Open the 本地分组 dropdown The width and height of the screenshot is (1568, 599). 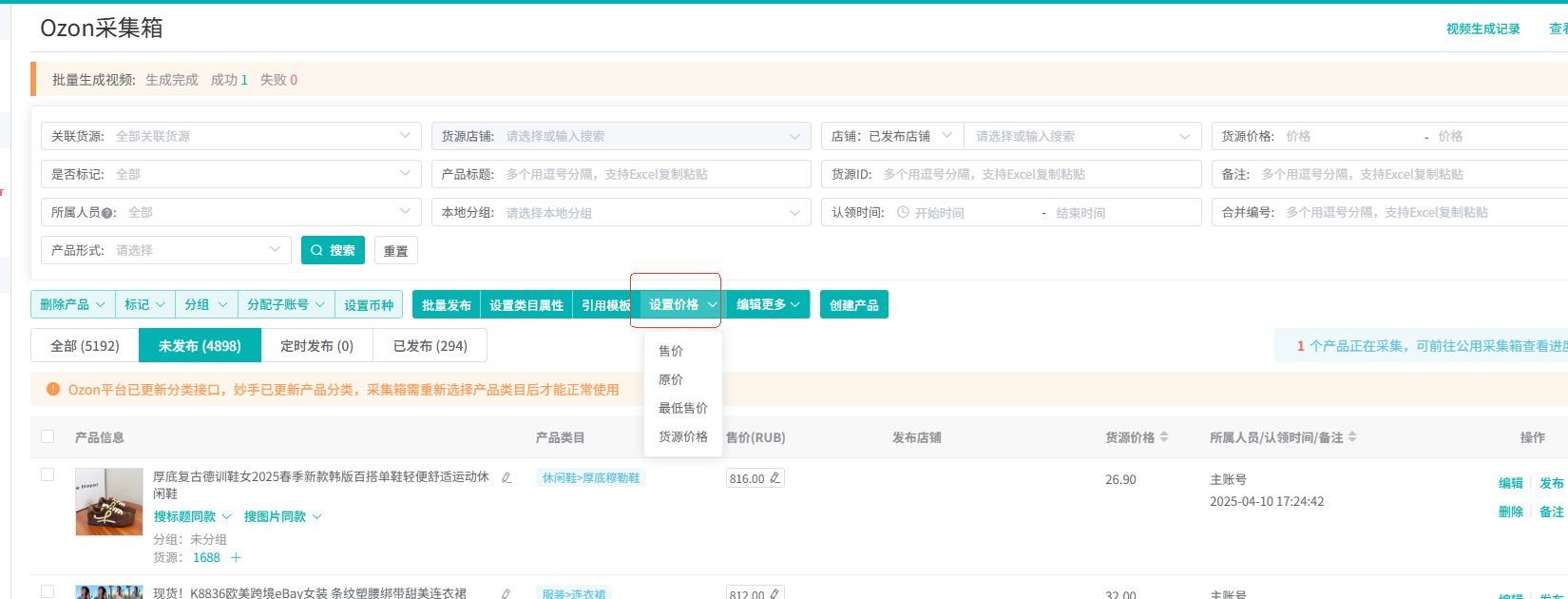point(621,212)
